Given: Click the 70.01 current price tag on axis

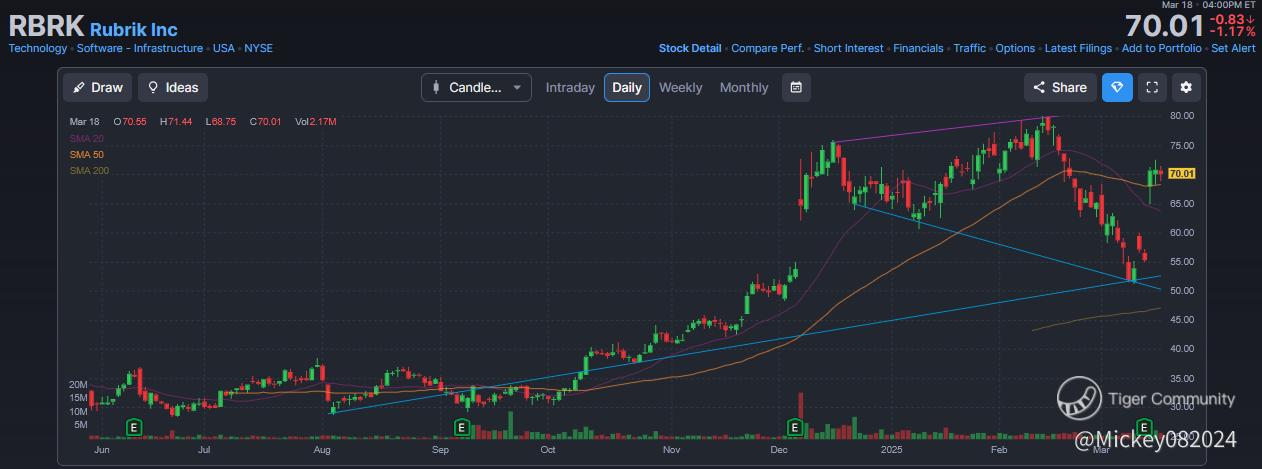Looking at the screenshot, I should [1182, 174].
